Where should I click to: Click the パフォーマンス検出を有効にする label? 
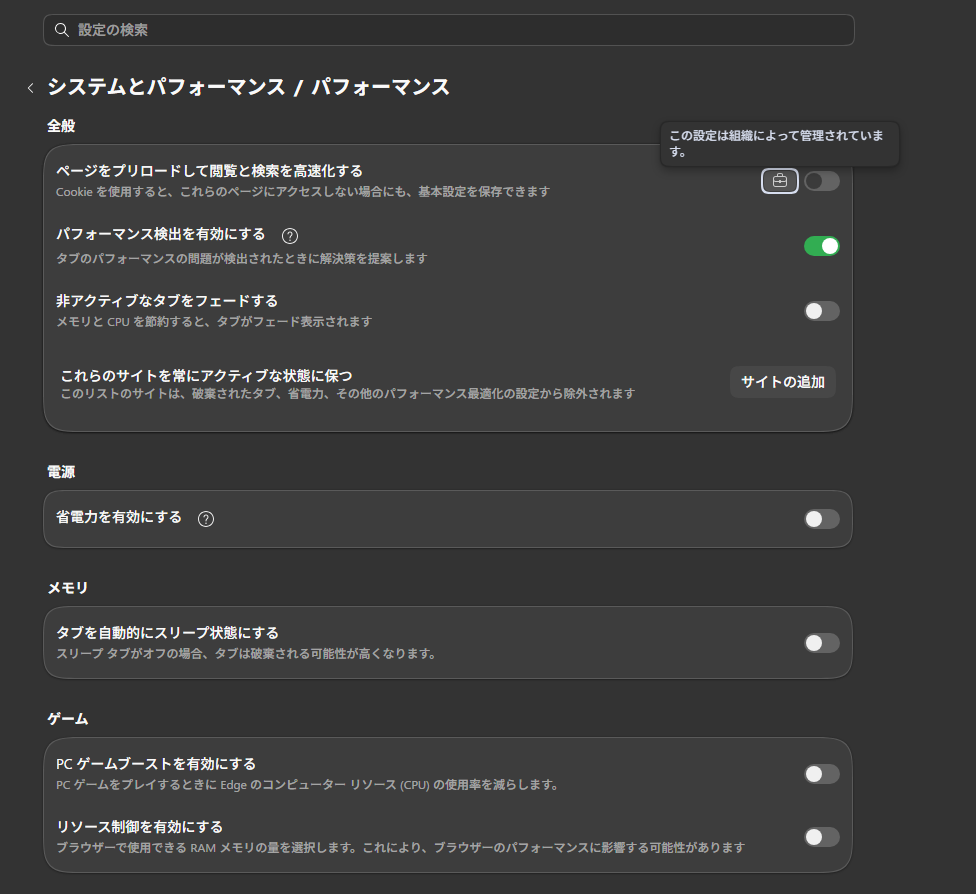[x=161, y=234]
